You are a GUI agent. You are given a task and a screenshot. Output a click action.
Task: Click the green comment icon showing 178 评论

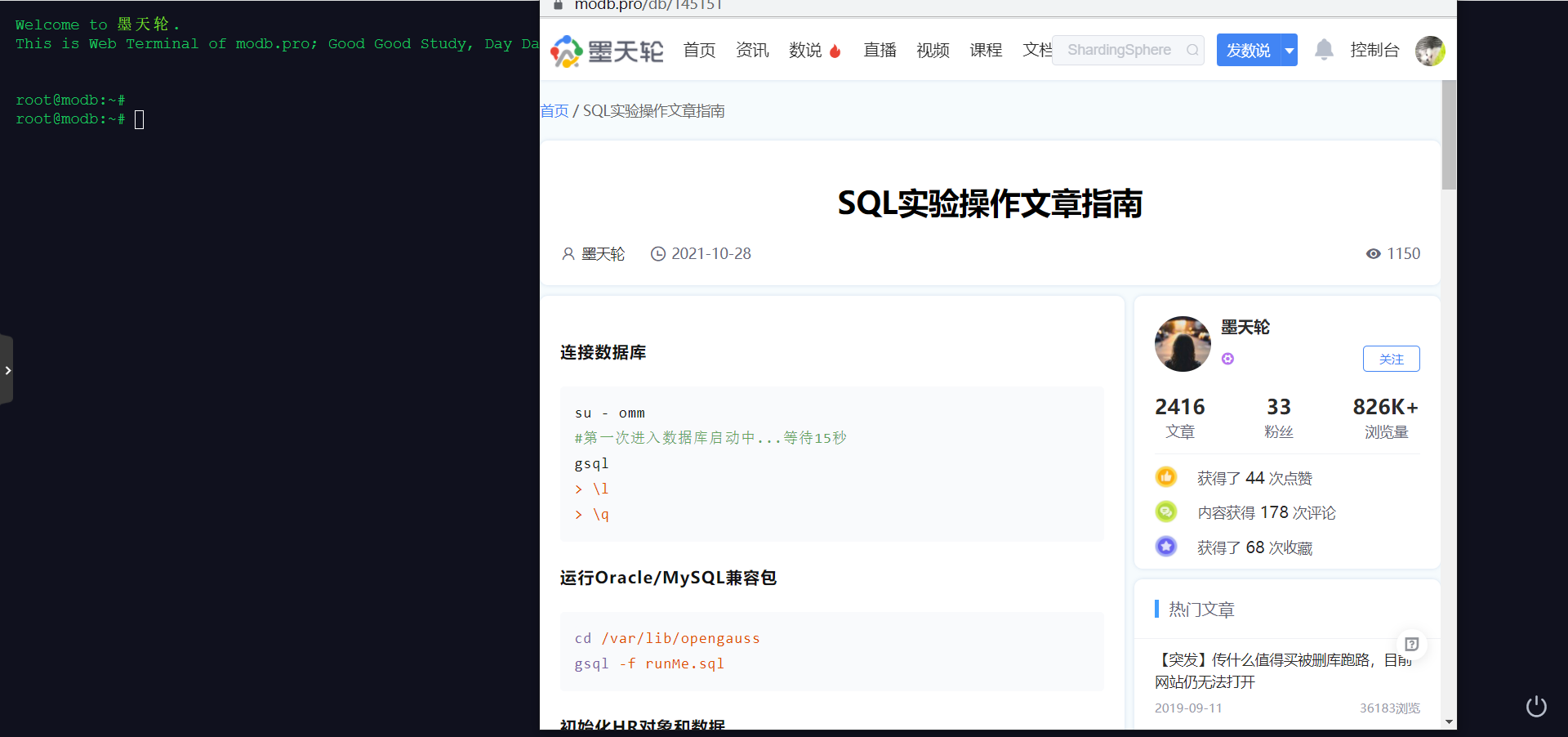click(1166, 511)
